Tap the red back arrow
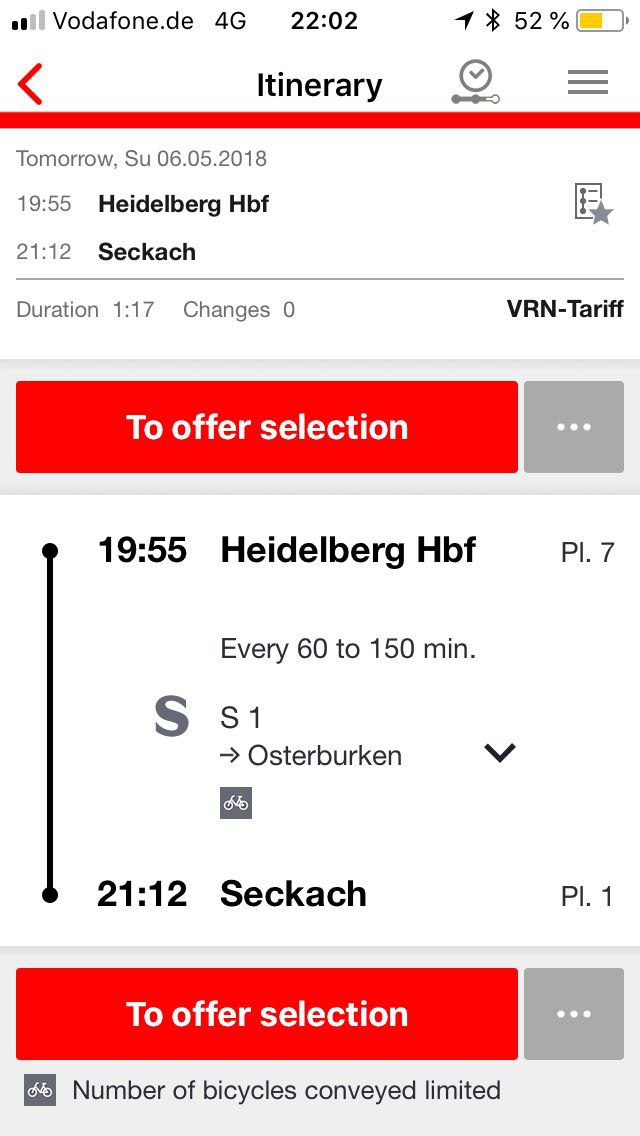640x1136 pixels. click(31, 84)
